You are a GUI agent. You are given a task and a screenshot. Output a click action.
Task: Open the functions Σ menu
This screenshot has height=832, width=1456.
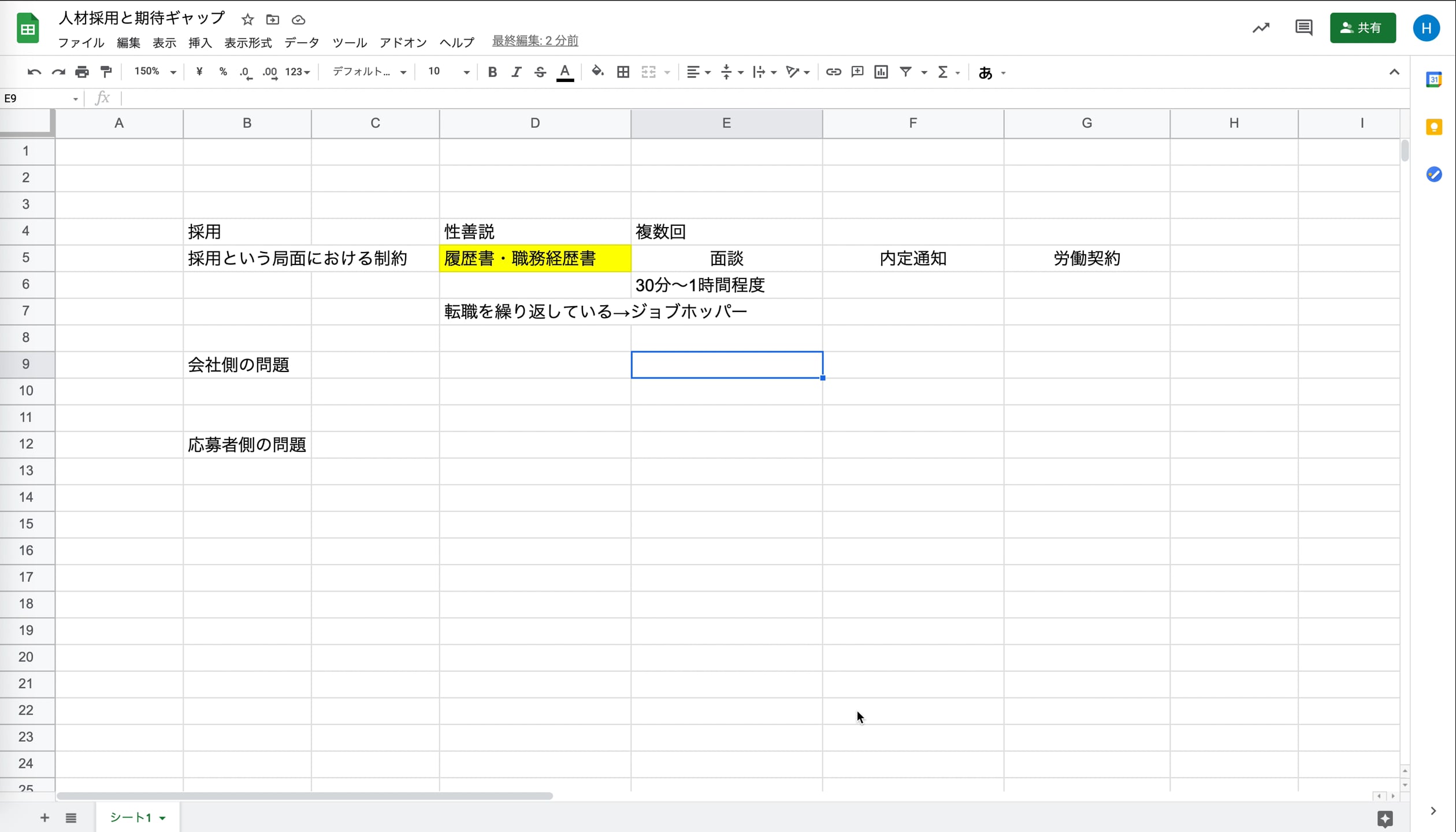pos(946,72)
